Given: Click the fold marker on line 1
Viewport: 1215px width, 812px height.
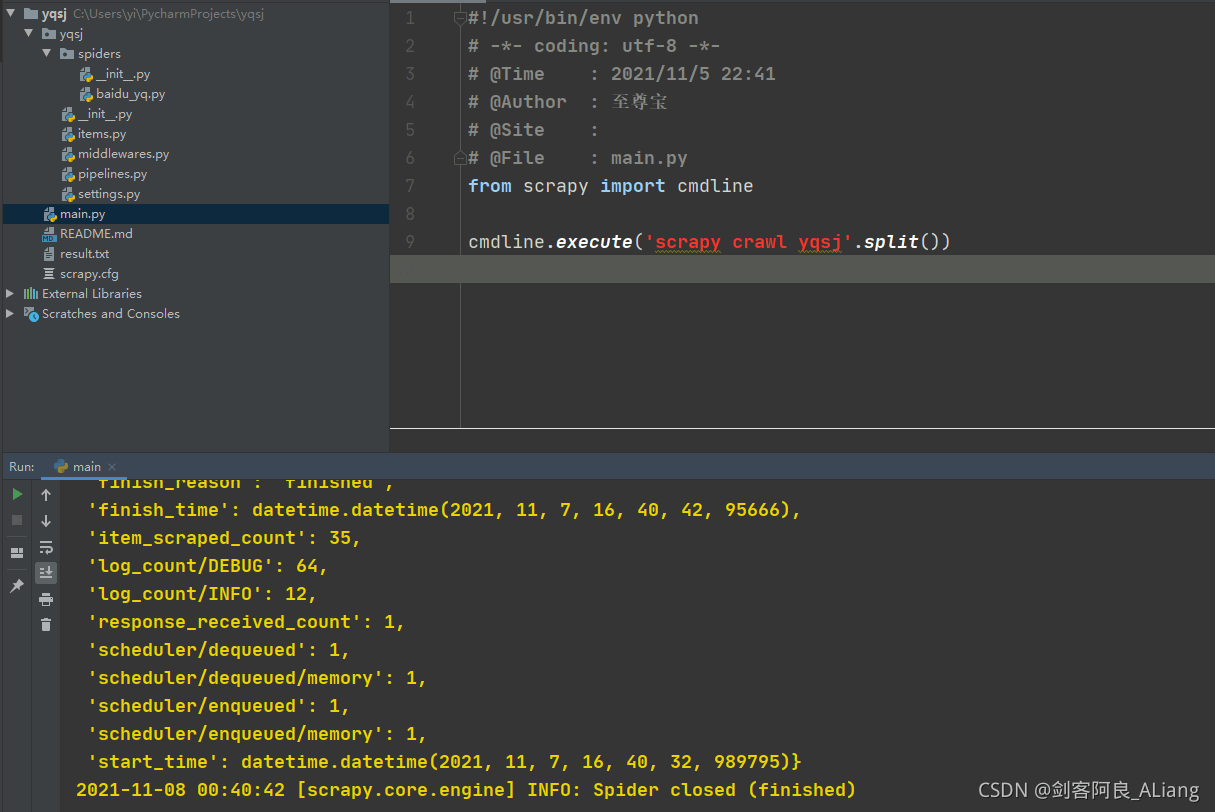Looking at the screenshot, I should coord(460,18).
